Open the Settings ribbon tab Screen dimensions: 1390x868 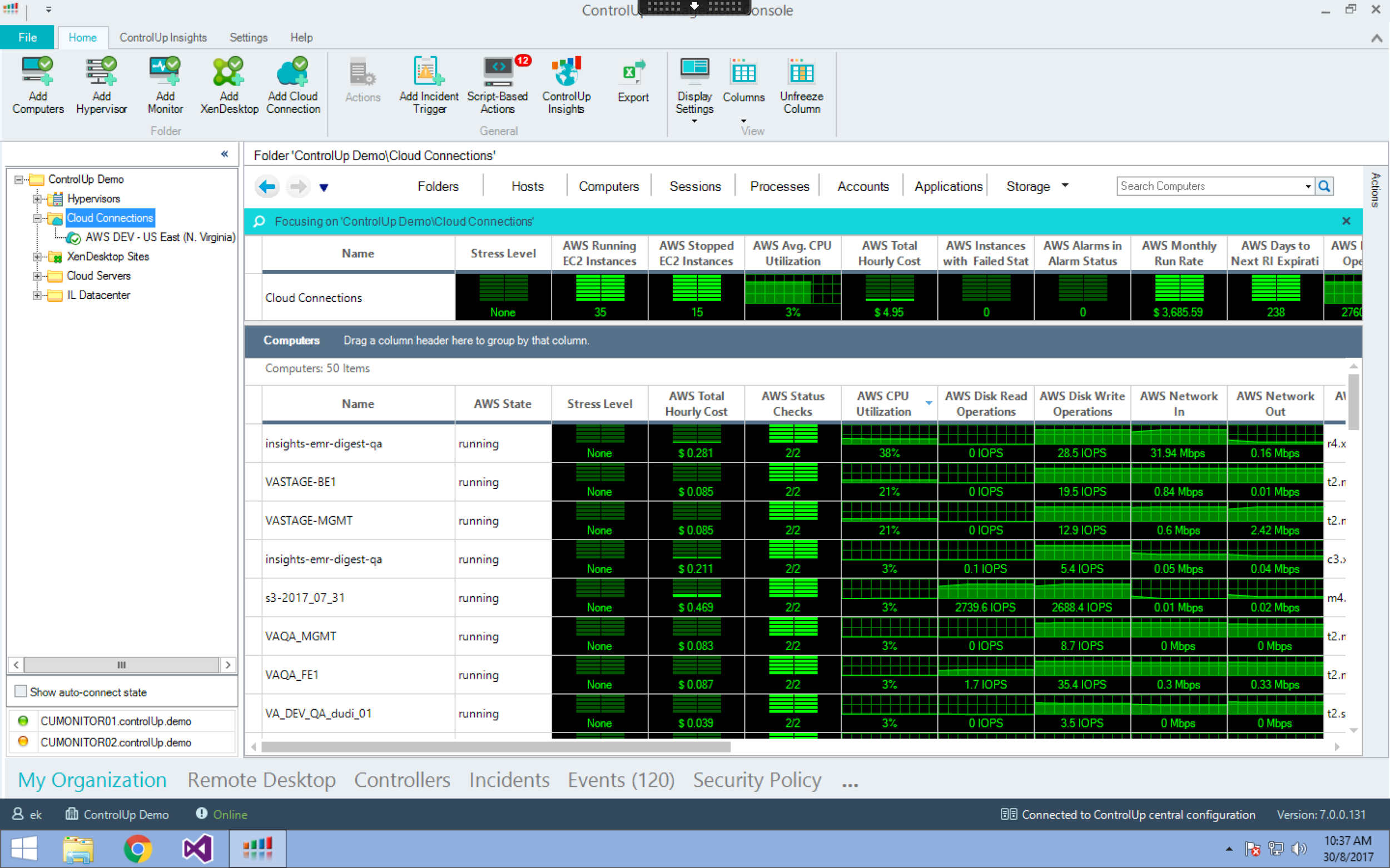coord(248,37)
